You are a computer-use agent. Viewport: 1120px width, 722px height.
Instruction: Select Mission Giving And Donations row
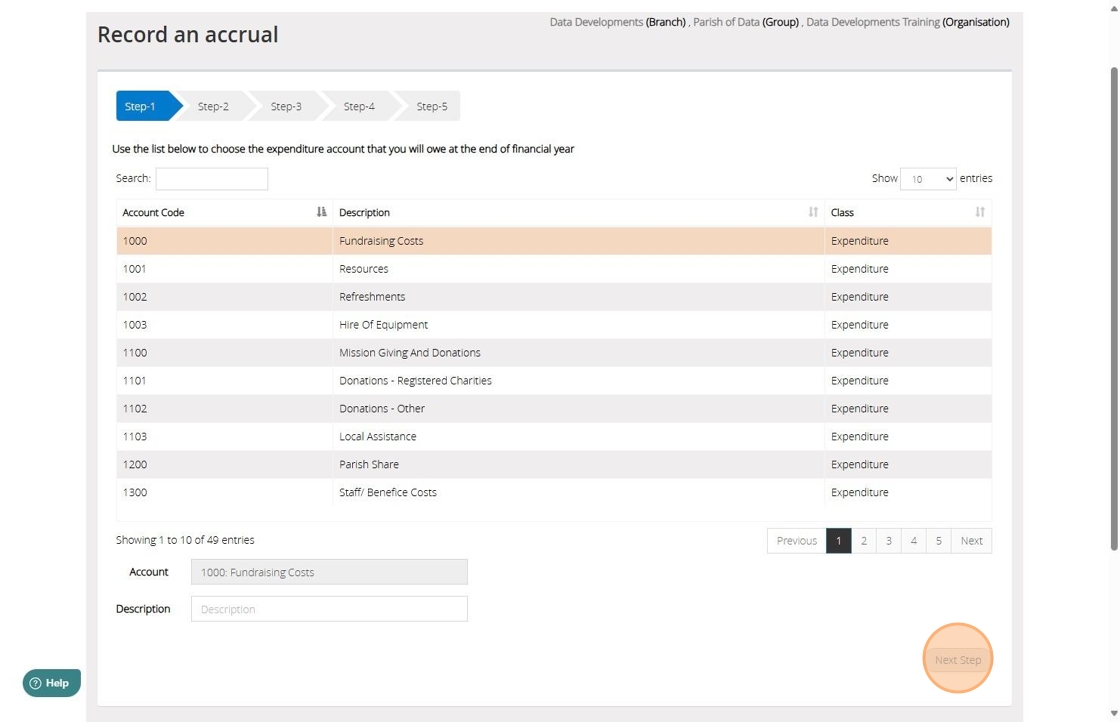coord(554,352)
